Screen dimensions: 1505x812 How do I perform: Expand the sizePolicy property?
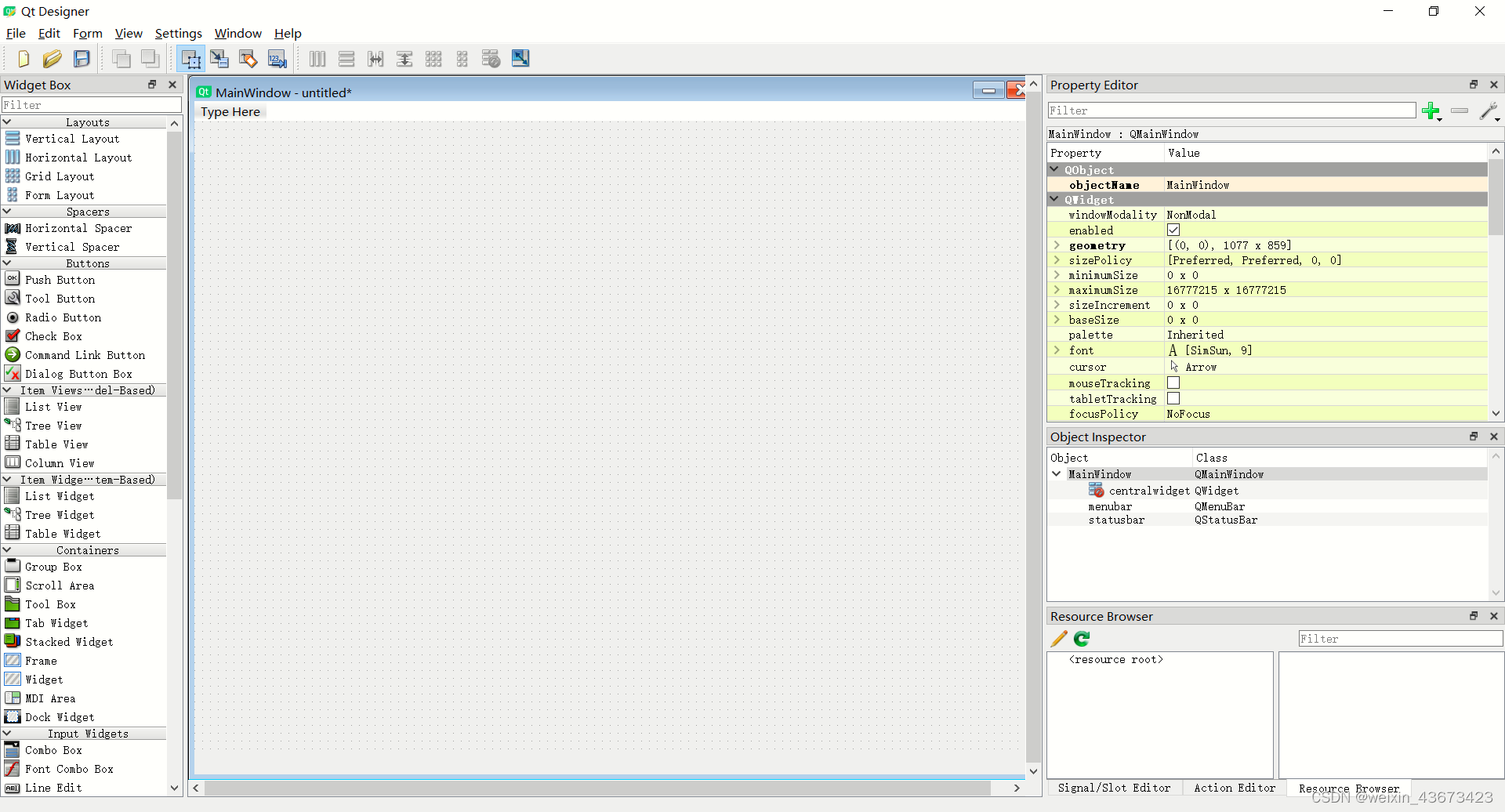[x=1057, y=259]
